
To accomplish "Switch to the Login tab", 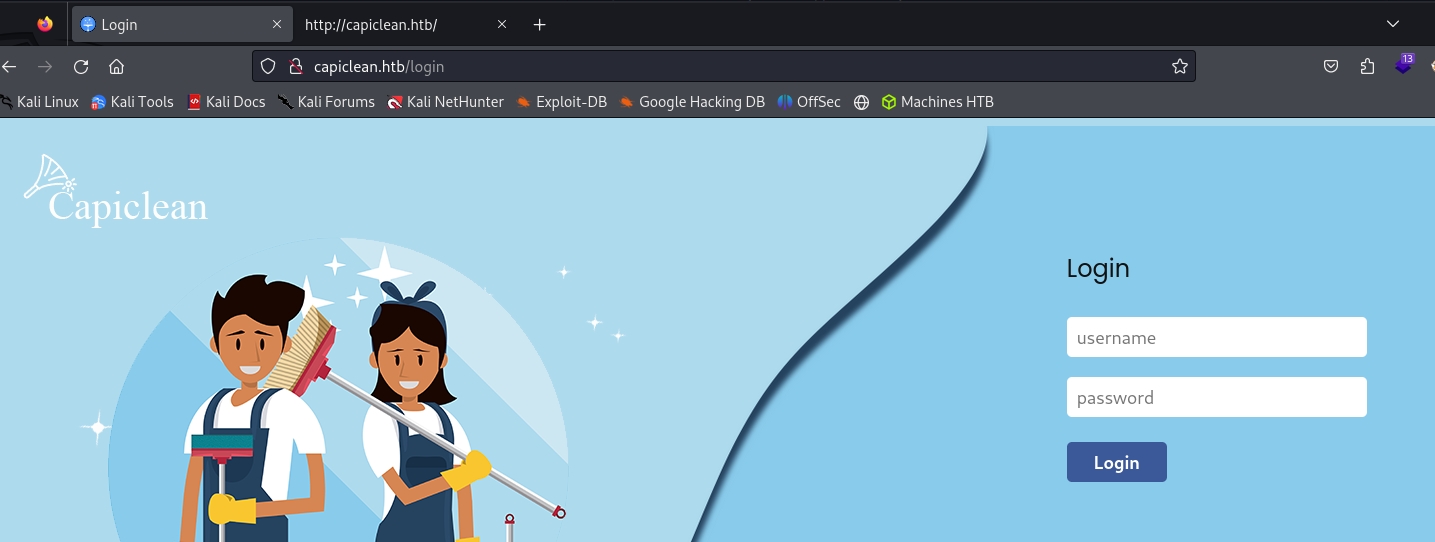I will [x=182, y=24].
